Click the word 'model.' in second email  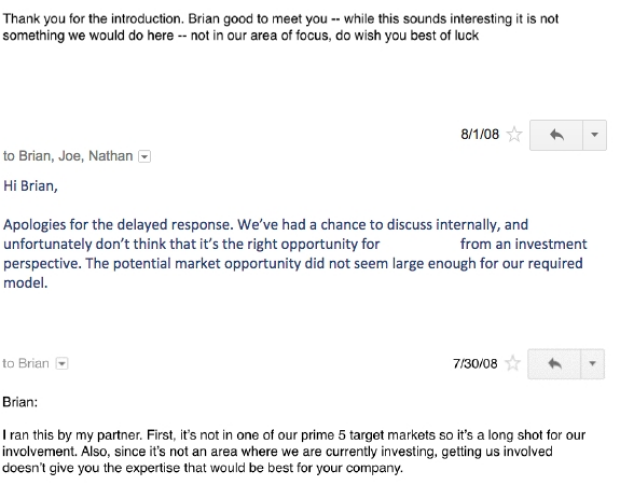[26, 283]
